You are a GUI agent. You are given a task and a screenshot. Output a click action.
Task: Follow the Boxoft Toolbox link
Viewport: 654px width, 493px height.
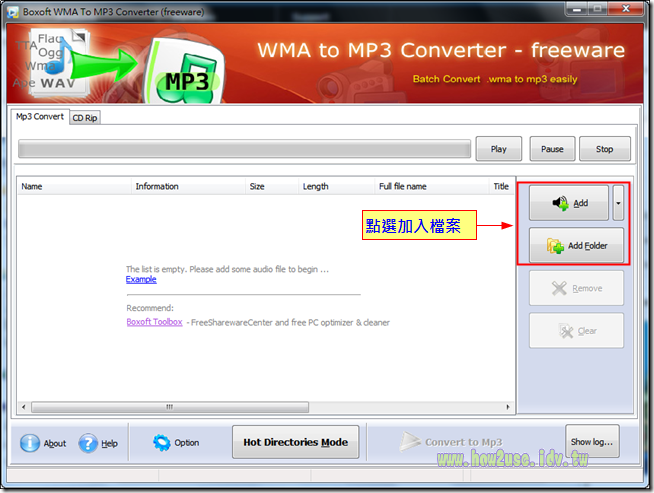pos(154,322)
